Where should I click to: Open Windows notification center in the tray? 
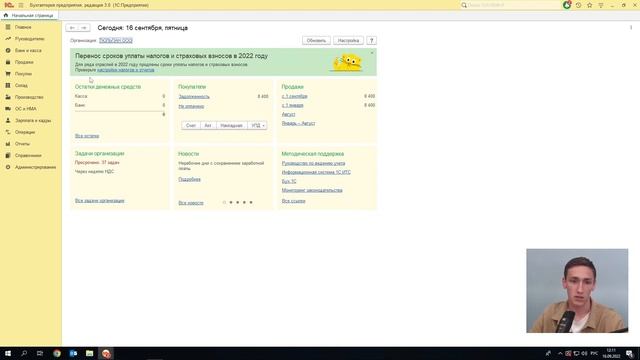tap(629, 353)
